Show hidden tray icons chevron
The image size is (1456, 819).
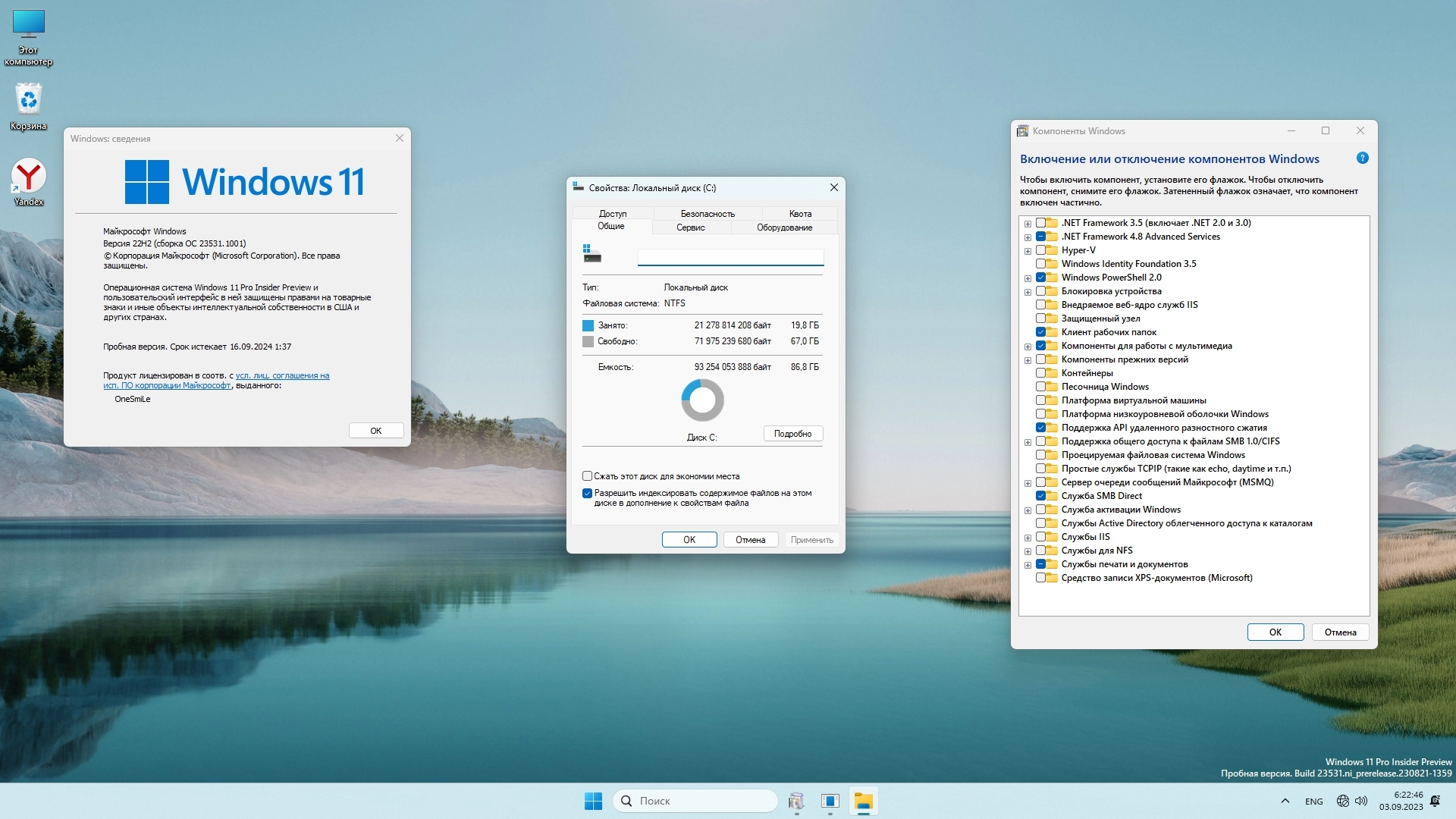(x=1285, y=801)
